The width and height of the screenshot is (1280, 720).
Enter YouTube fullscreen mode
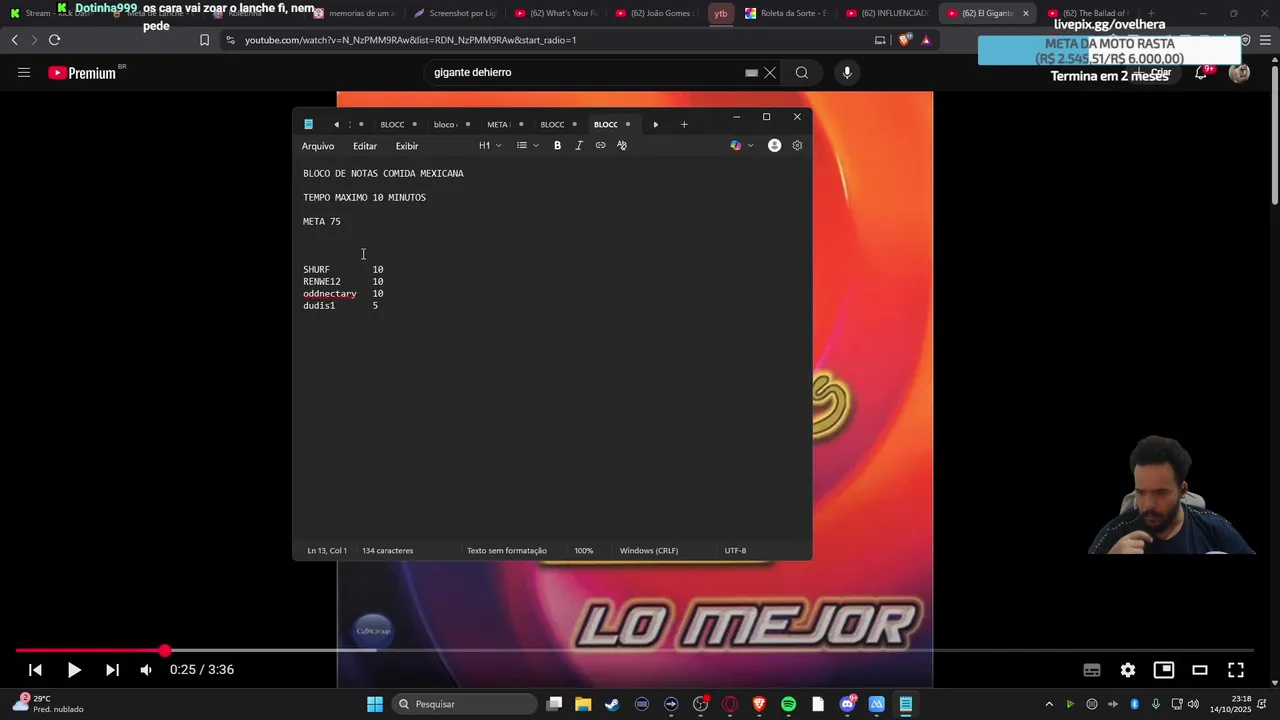[1236, 670]
